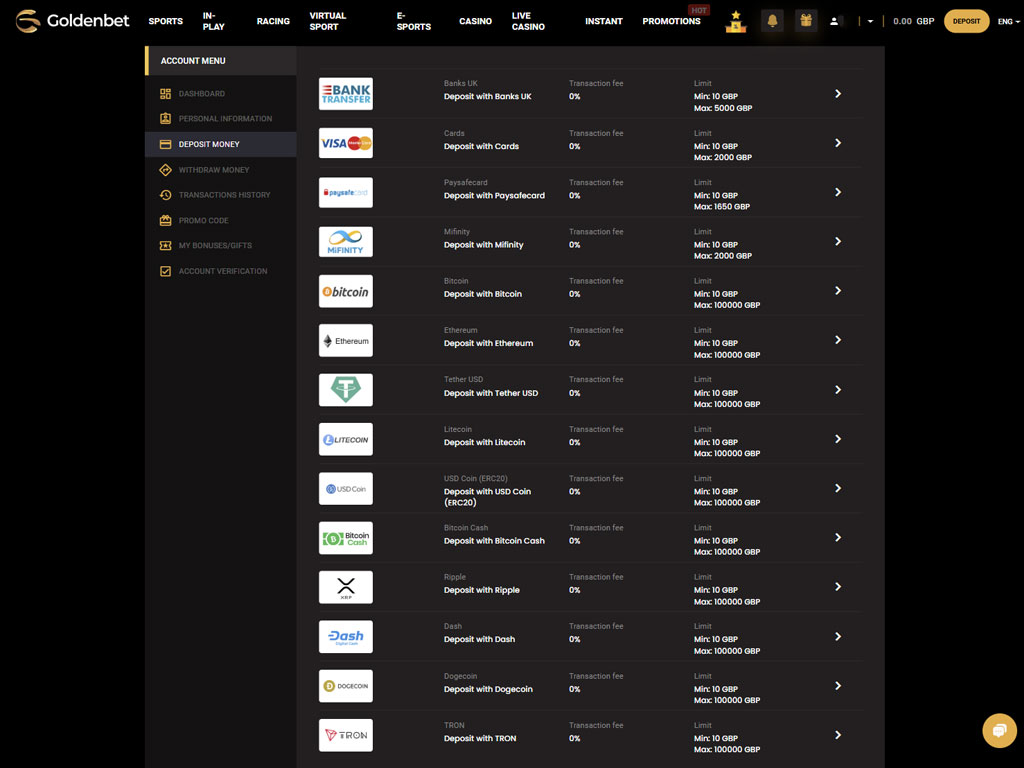
Task: Click the Paysafecard logo
Action: (345, 193)
